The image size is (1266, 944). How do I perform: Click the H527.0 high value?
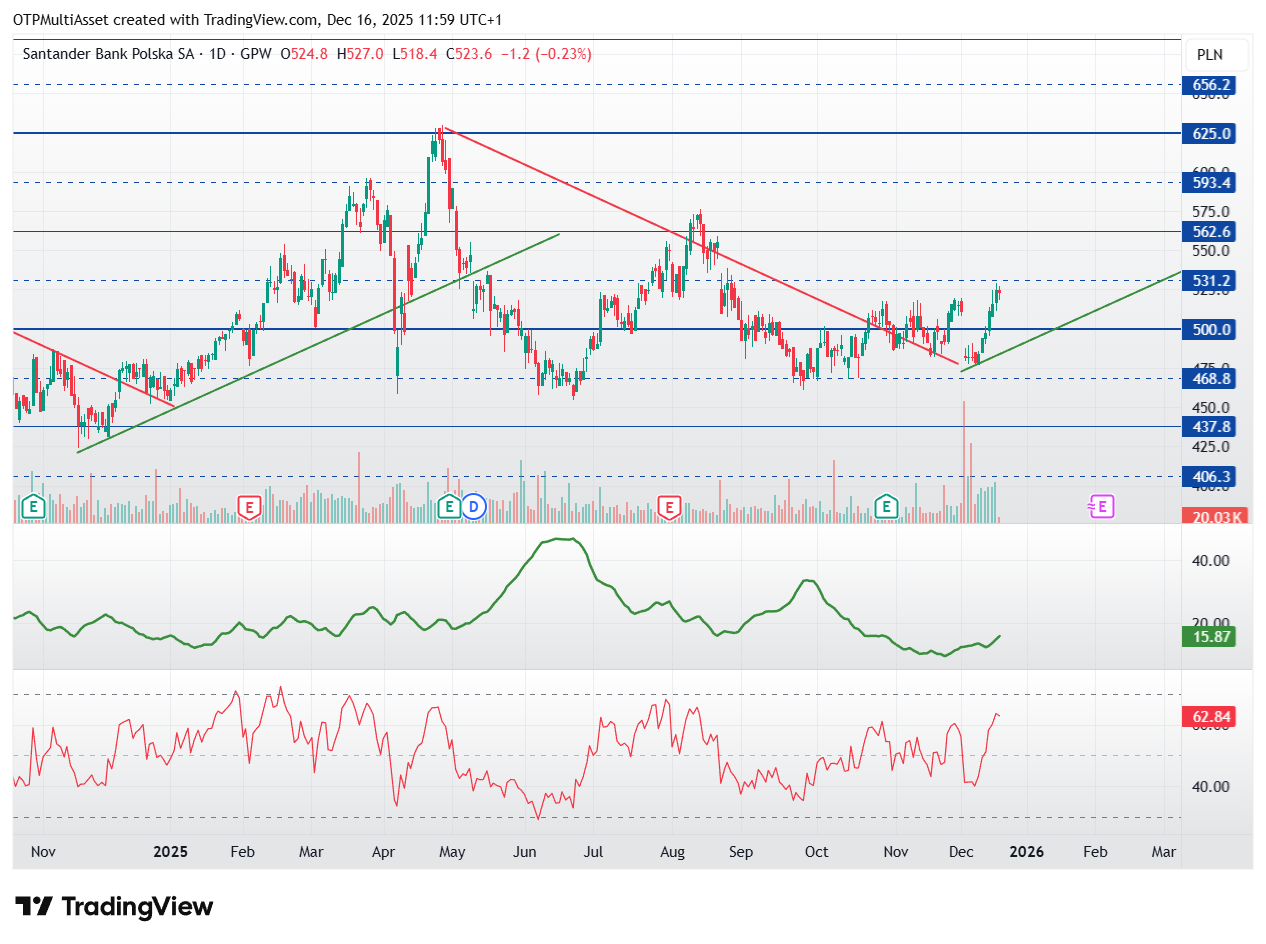click(360, 55)
